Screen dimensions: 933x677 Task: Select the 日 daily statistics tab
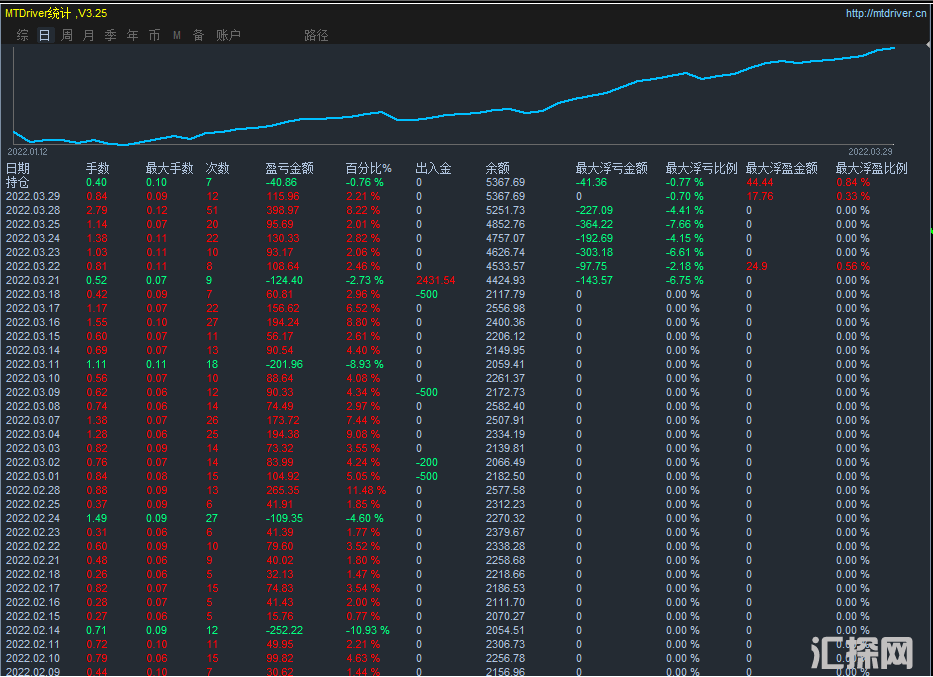coord(44,35)
